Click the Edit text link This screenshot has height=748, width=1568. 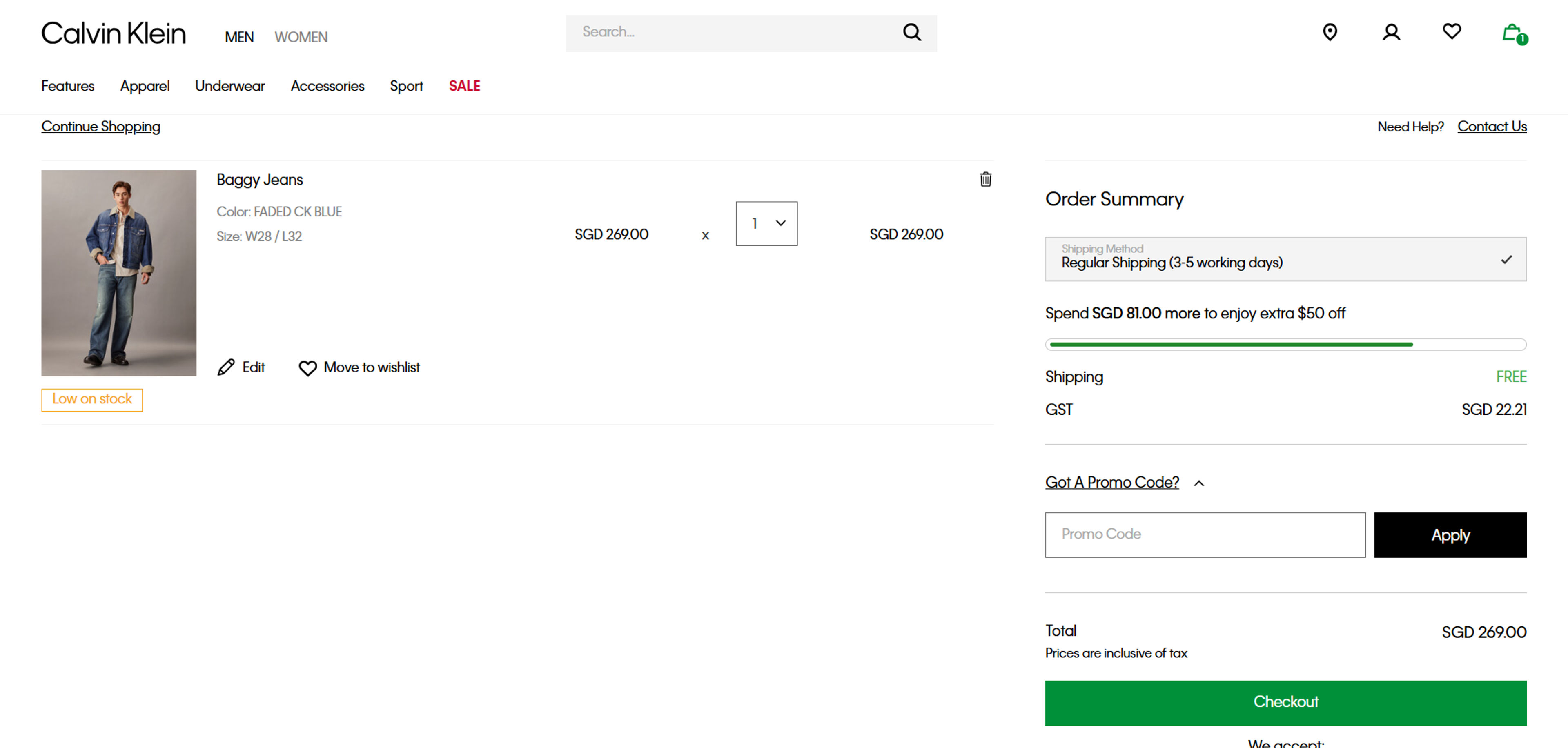coord(254,367)
